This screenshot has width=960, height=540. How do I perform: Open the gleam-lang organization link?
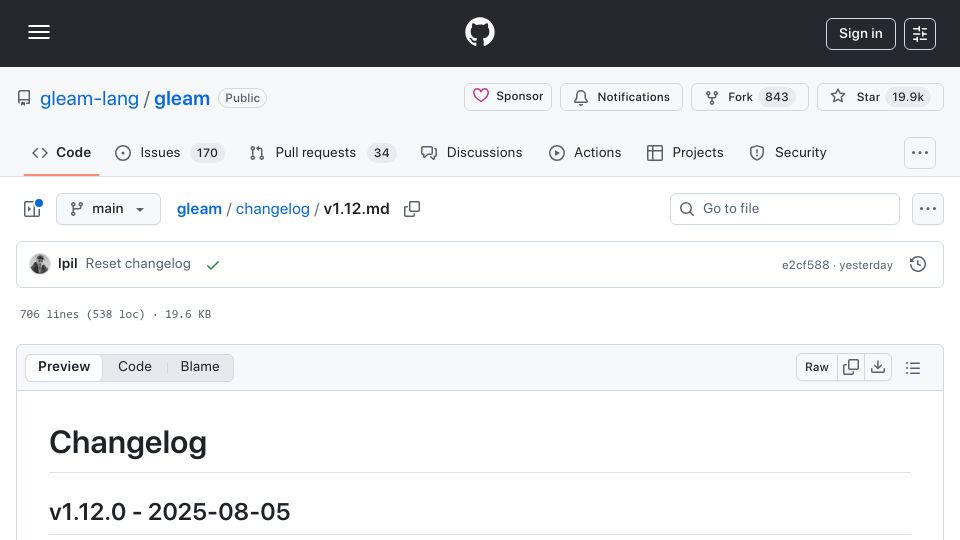pyautogui.click(x=89, y=99)
